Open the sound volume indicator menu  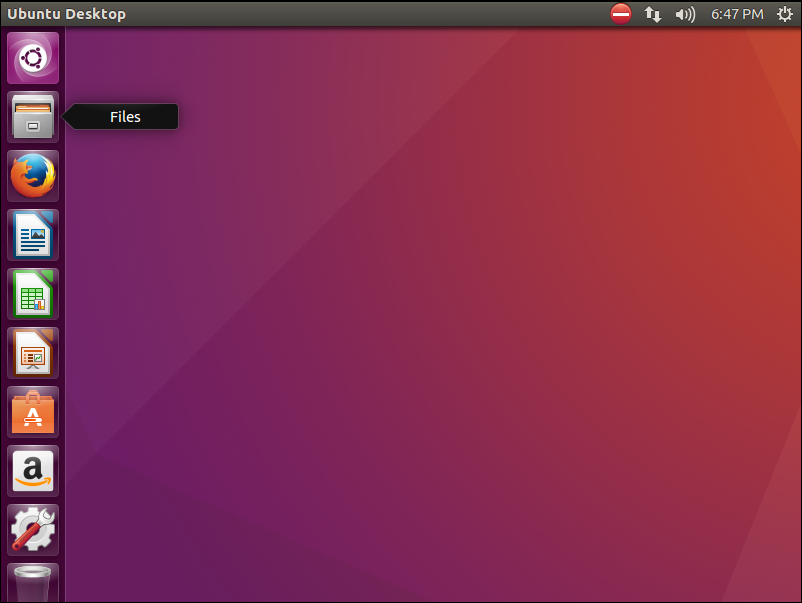[x=685, y=14]
